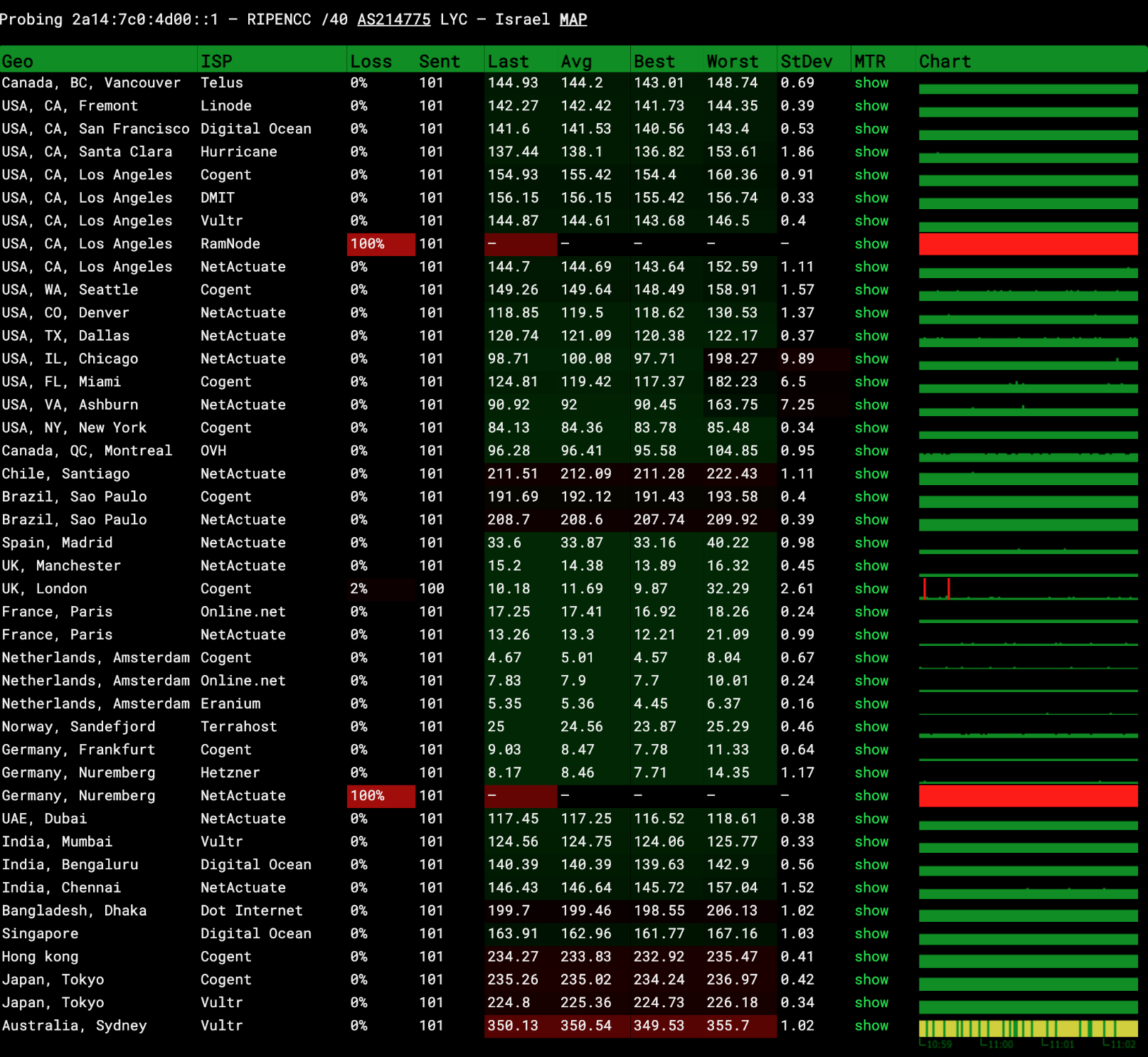Screen dimensions: 1148x1057
Task: Sort results by the Avg column header
Action: (x=577, y=61)
